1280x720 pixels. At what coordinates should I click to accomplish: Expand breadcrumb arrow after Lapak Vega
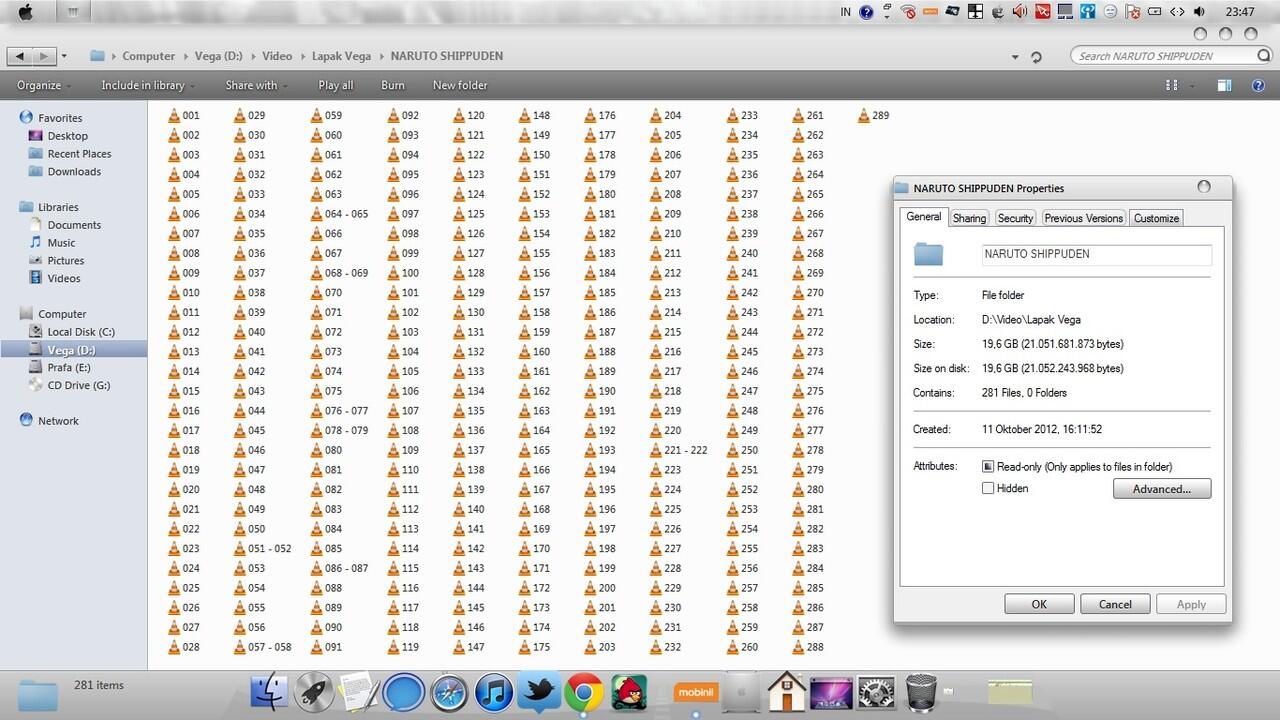tap(381, 56)
